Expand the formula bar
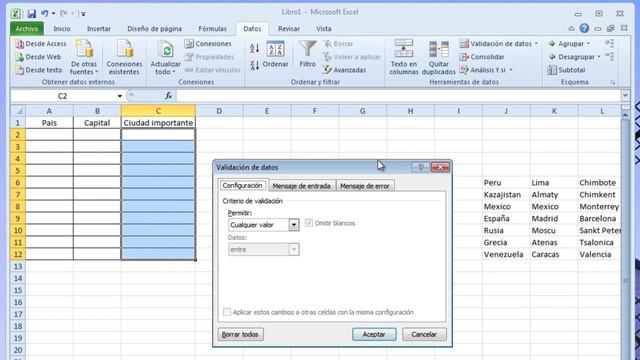The width and height of the screenshot is (640, 360). (625, 96)
